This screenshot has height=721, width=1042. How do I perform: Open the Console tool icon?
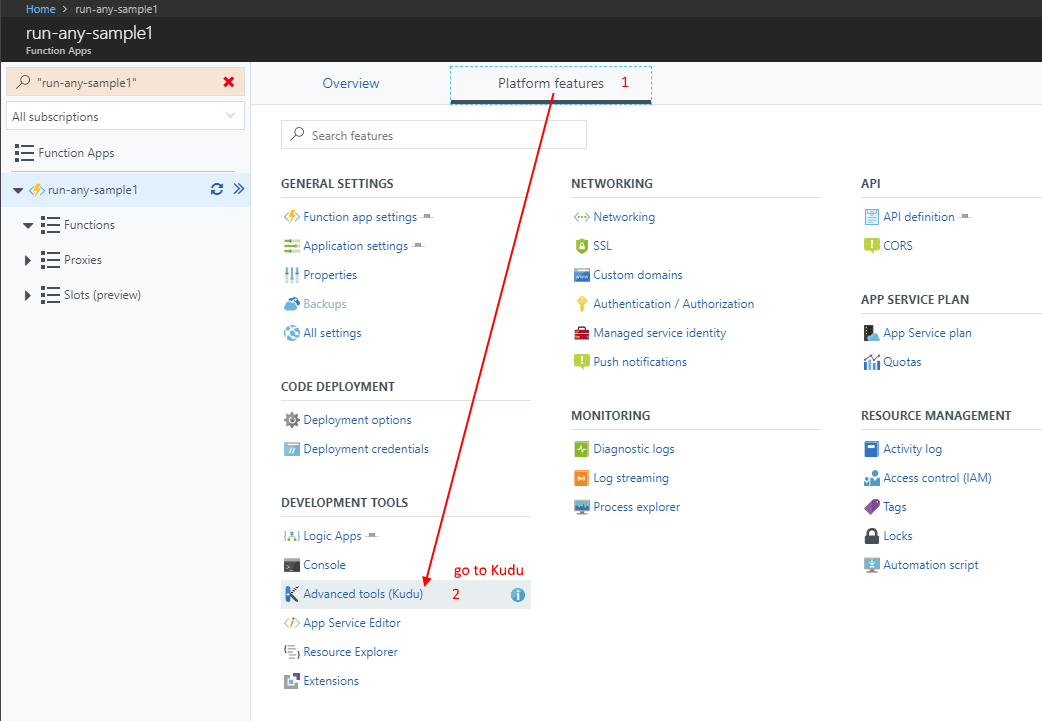click(291, 565)
